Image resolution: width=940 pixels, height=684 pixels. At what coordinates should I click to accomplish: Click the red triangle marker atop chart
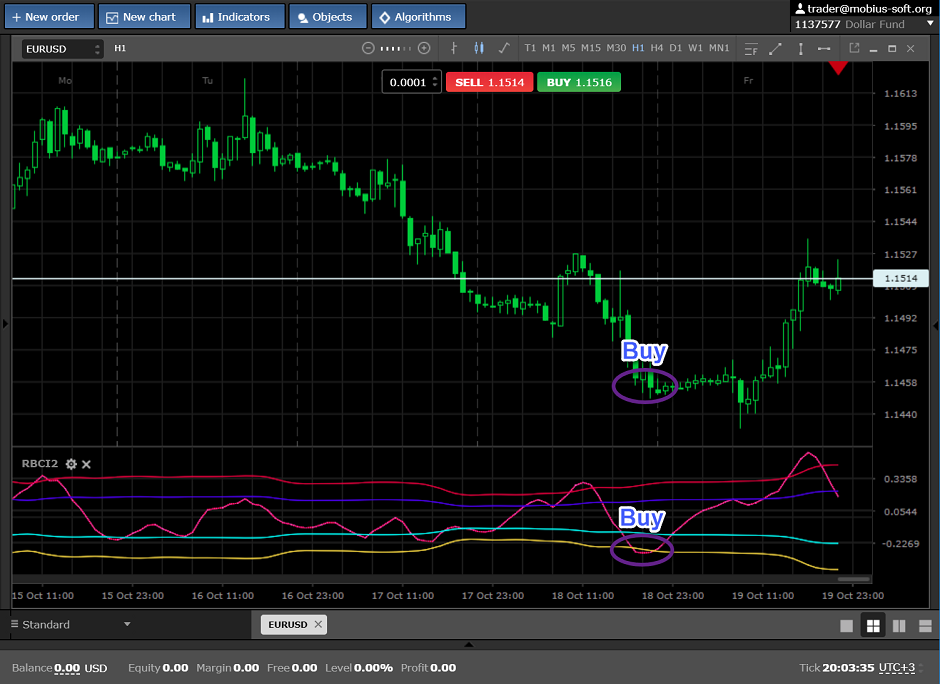(838, 68)
